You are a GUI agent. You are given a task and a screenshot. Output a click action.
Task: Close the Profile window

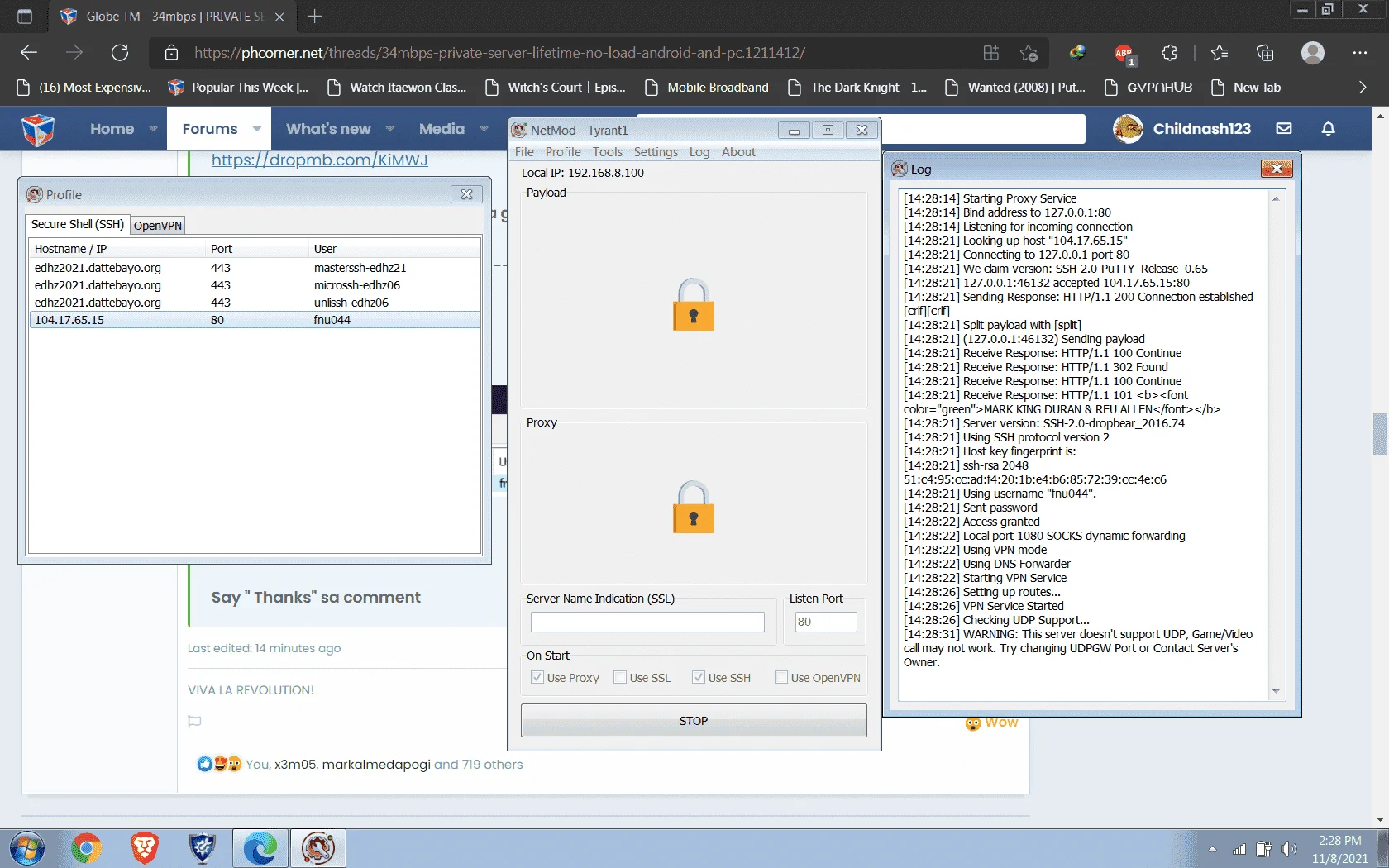coord(467,194)
